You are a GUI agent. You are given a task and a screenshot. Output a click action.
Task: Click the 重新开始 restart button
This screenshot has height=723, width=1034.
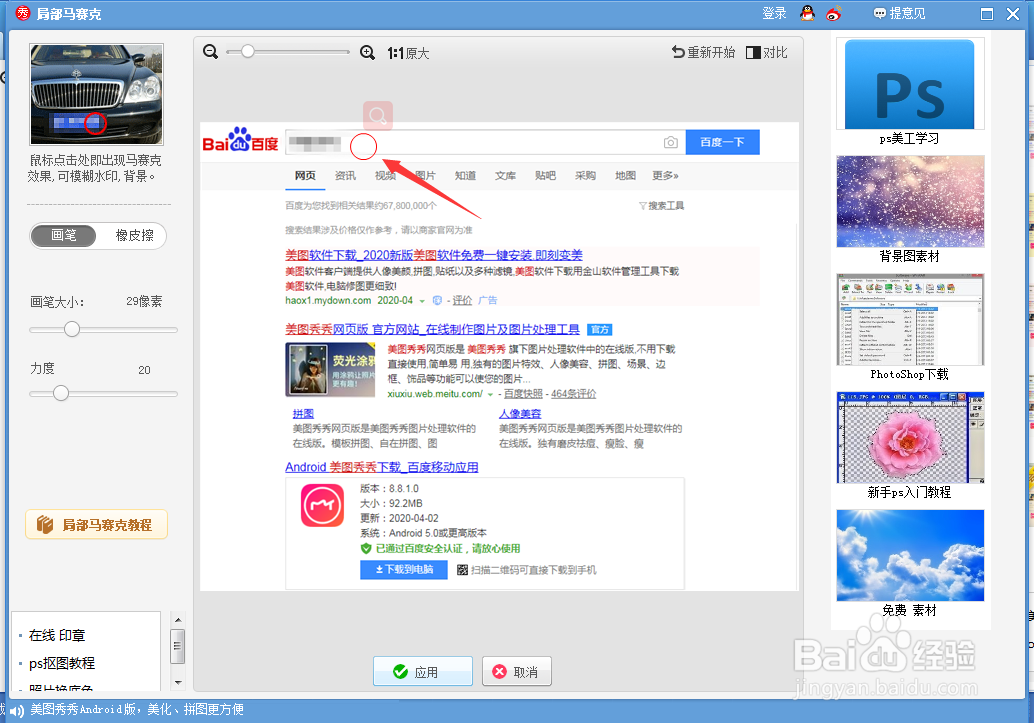coord(703,52)
